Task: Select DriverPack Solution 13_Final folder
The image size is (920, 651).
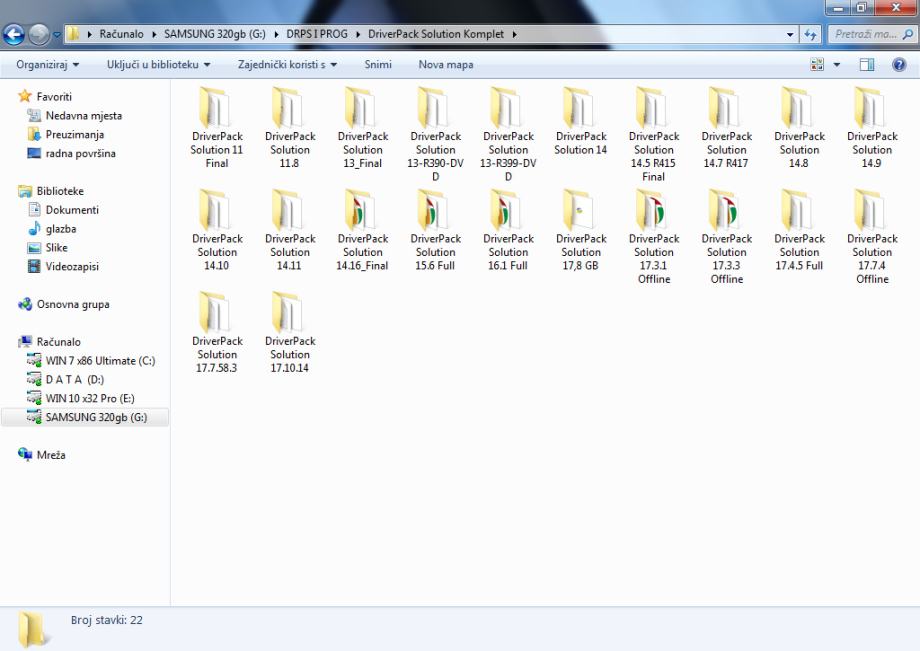Action: click(362, 128)
